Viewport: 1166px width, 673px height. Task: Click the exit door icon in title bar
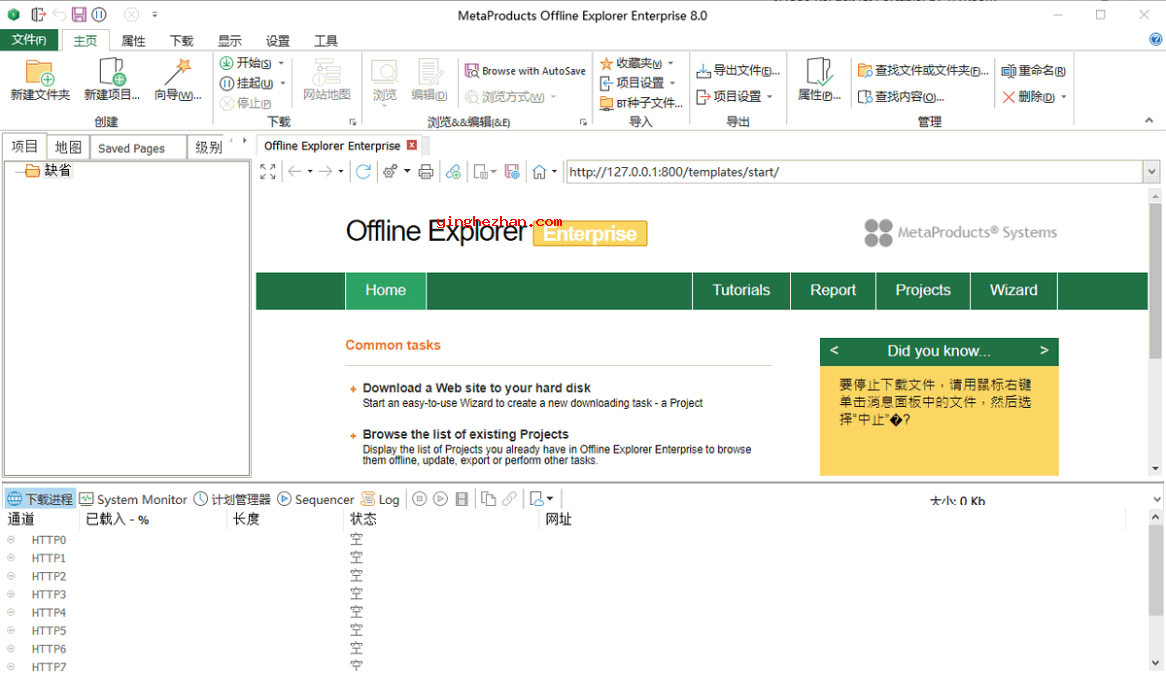coord(38,14)
